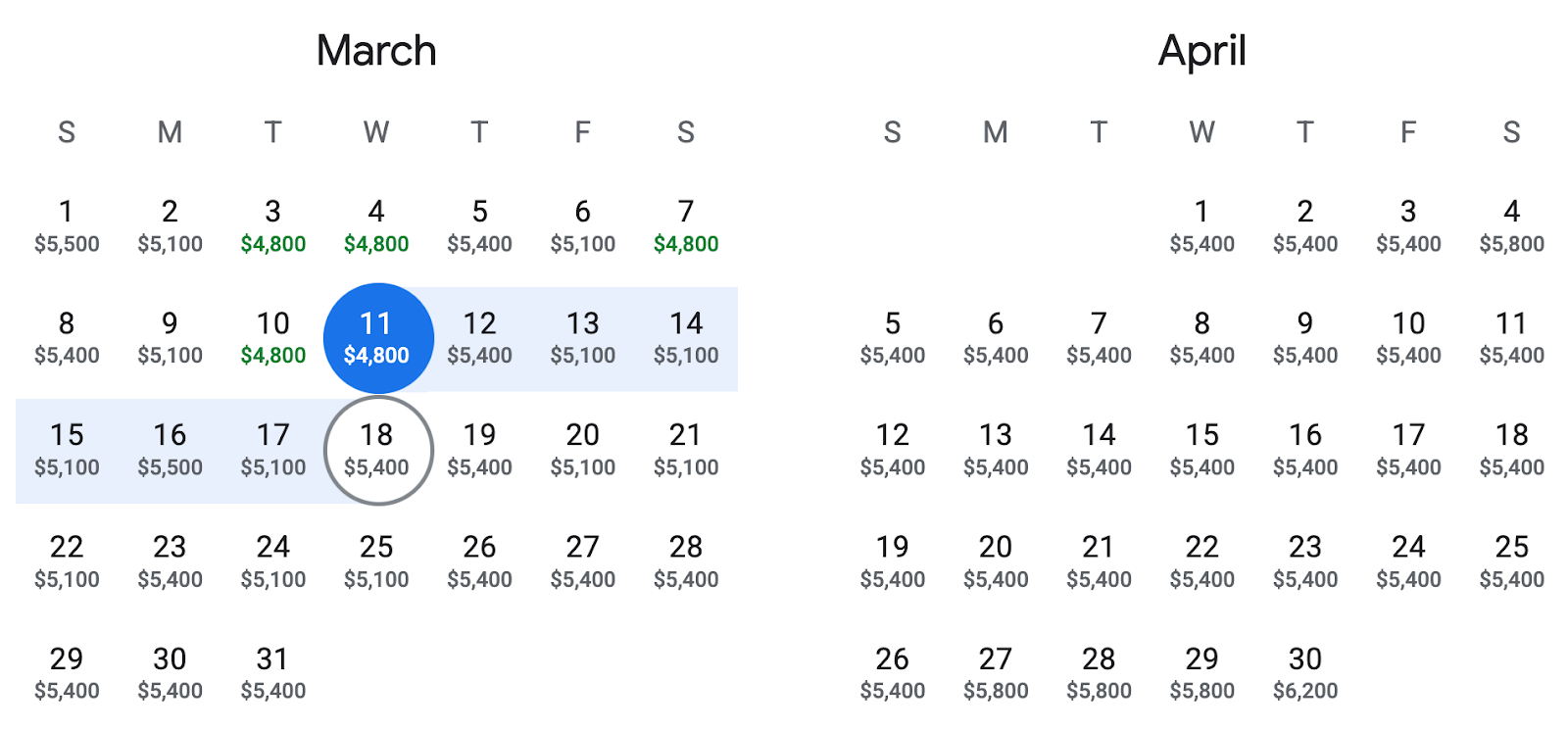Choose March 21 priced $5,100
This screenshot has width=1568, height=732.
pyautogui.click(x=686, y=450)
